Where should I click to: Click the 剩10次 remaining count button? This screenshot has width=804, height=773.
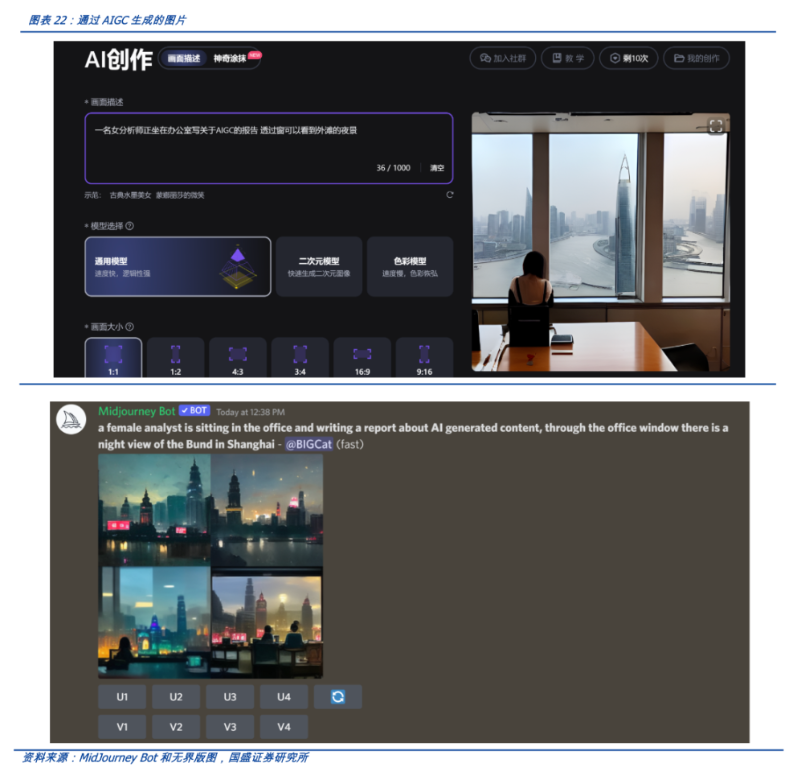tap(629, 58)
